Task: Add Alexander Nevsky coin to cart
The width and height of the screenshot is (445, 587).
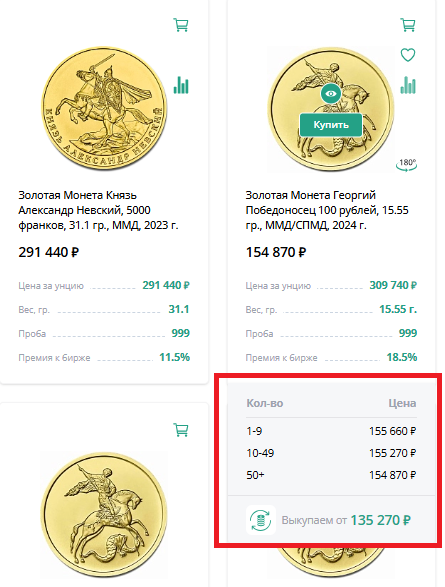Action: (x=181, y=25)
